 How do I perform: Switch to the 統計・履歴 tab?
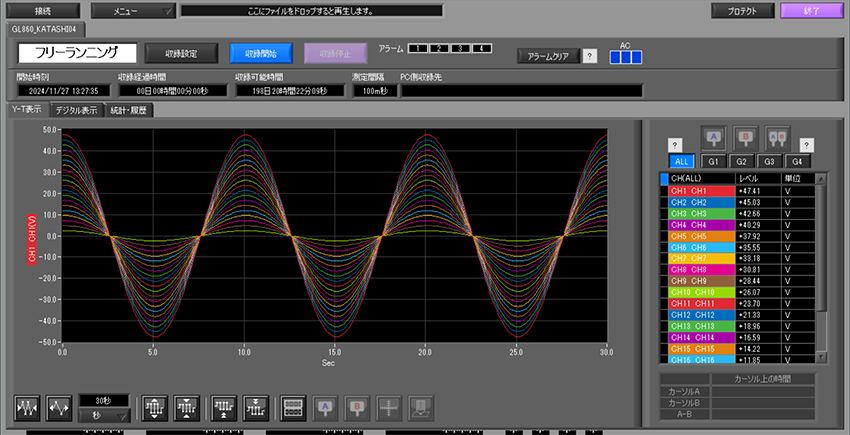click(129, 110)
